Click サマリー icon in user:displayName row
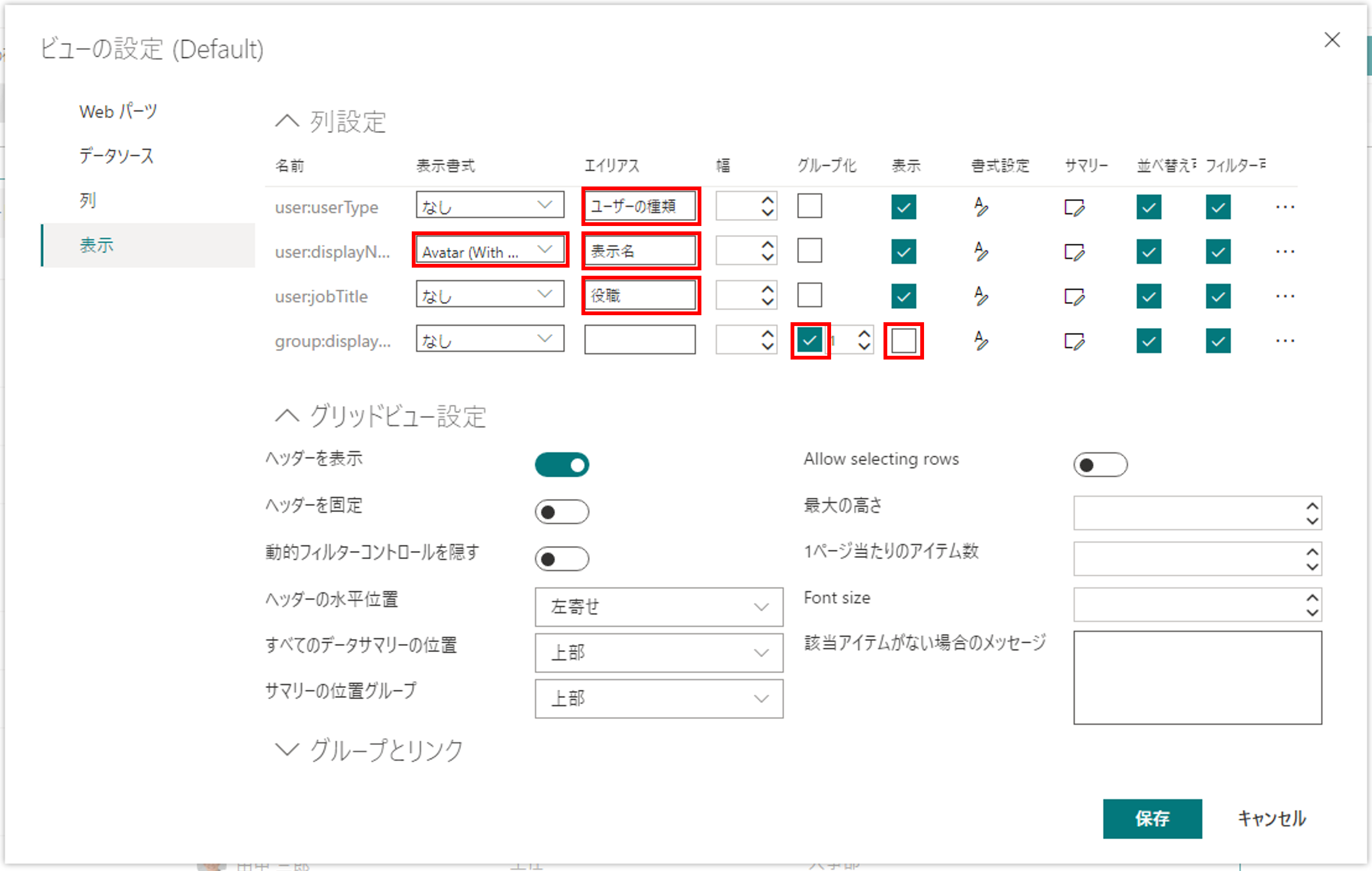Viewport: 1372px width, 871px height. tap(1074, 252)
